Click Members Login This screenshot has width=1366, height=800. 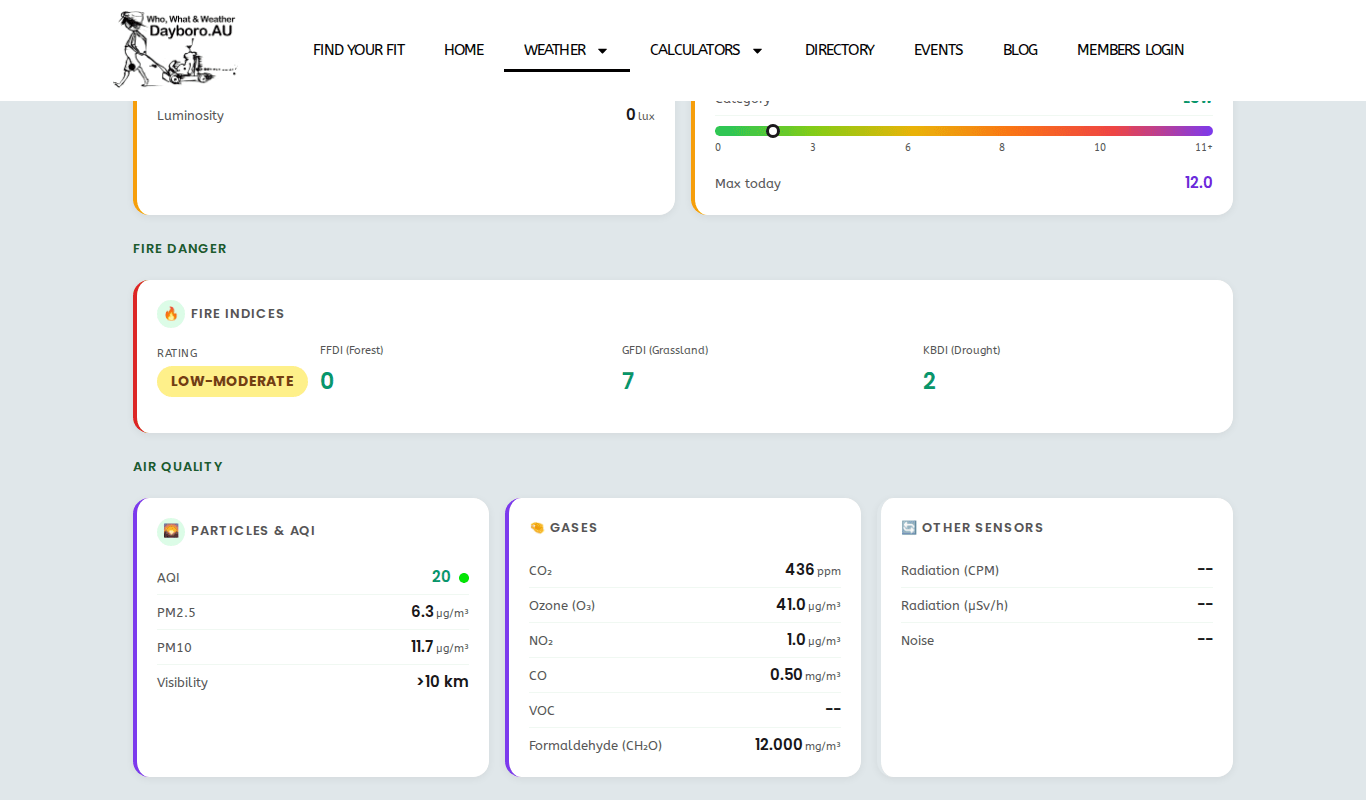[1130, 49]
